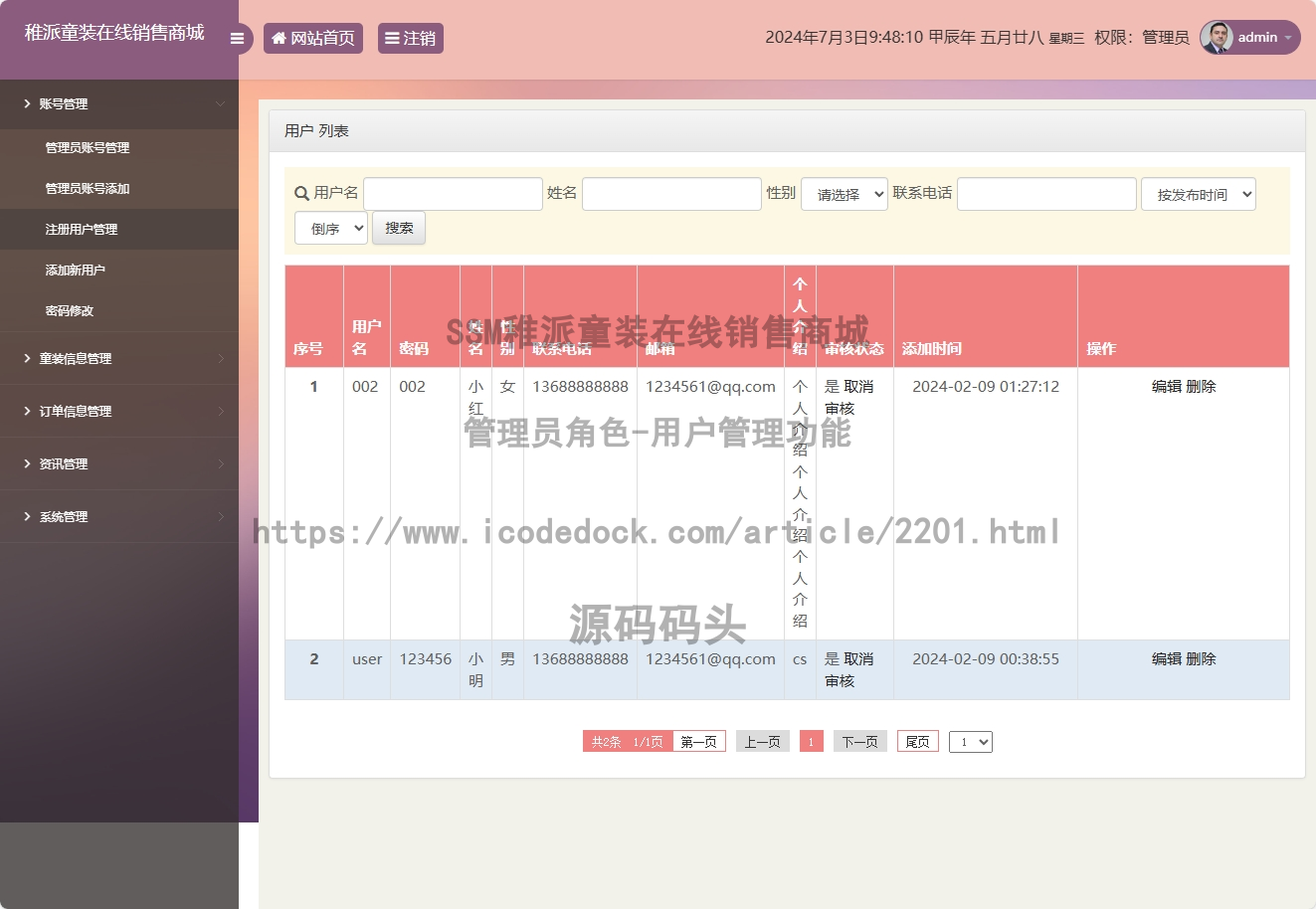Click the password cell 123456
The image size is (1316, 909).
pos(426,658)
